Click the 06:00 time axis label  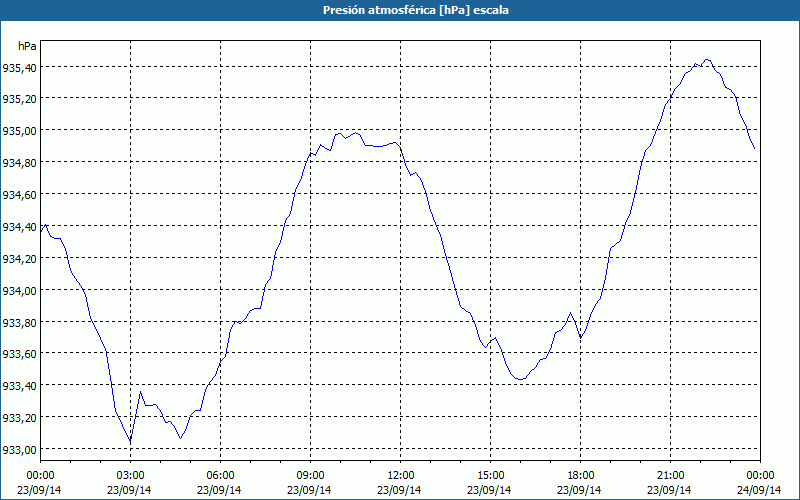click(220, 475)
